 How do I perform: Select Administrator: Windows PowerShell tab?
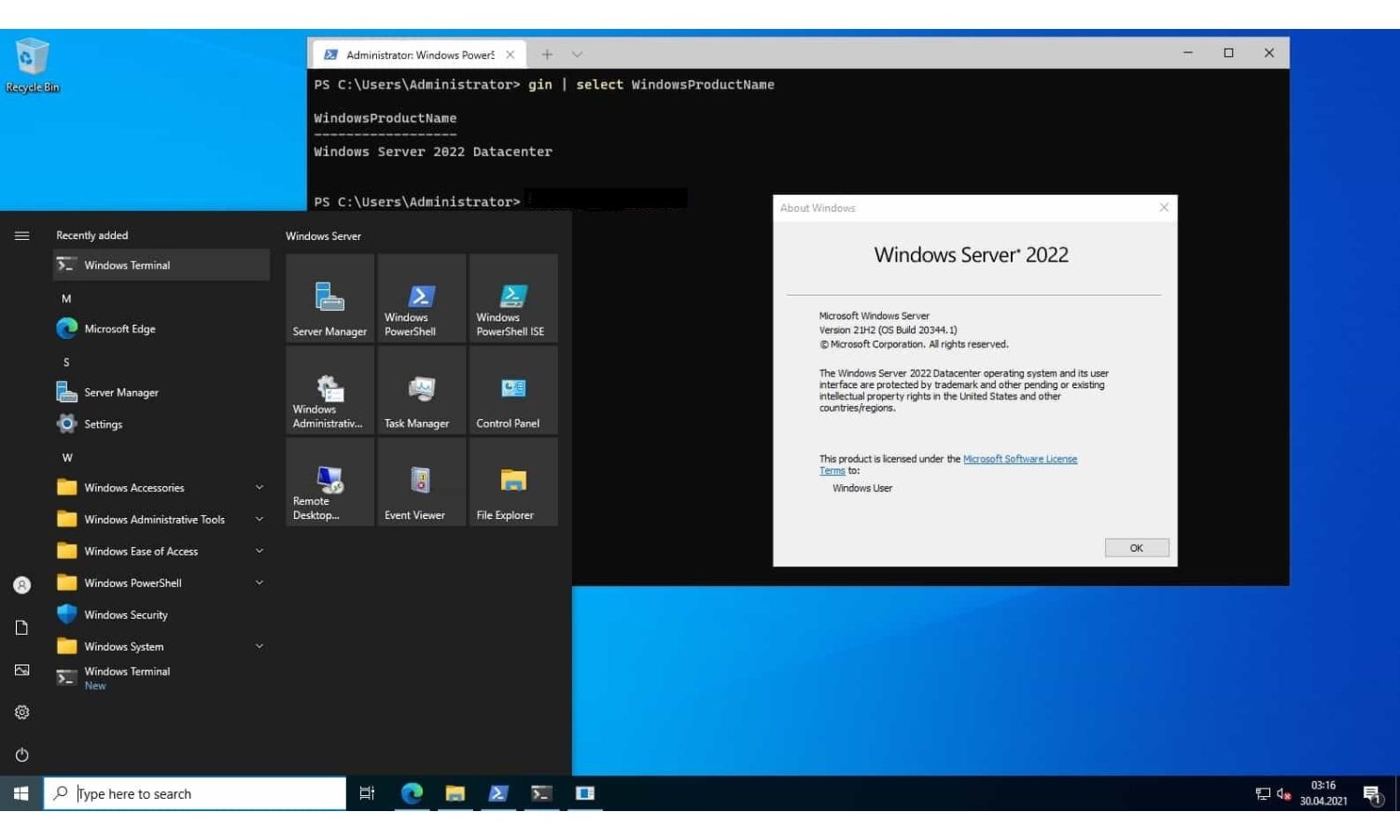coord(418,55)
